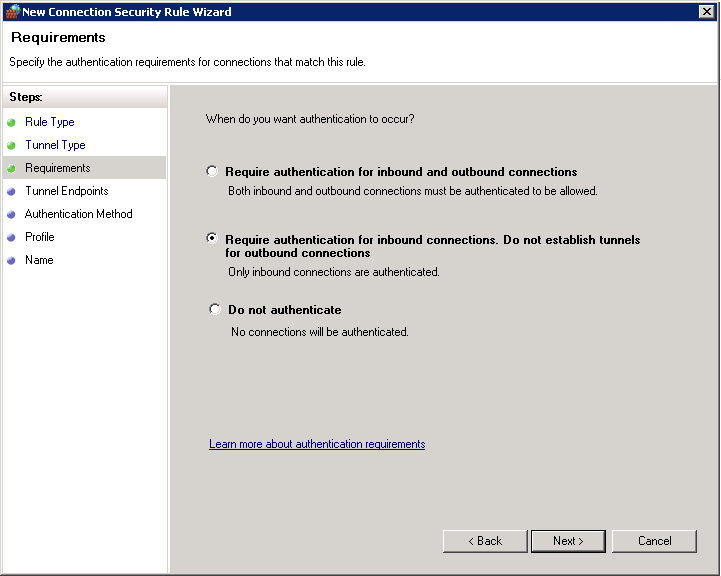Viewport: 721px width, 576px height.
Task: Select the Tunnel Endpoints step
Action: click(67, 191)
